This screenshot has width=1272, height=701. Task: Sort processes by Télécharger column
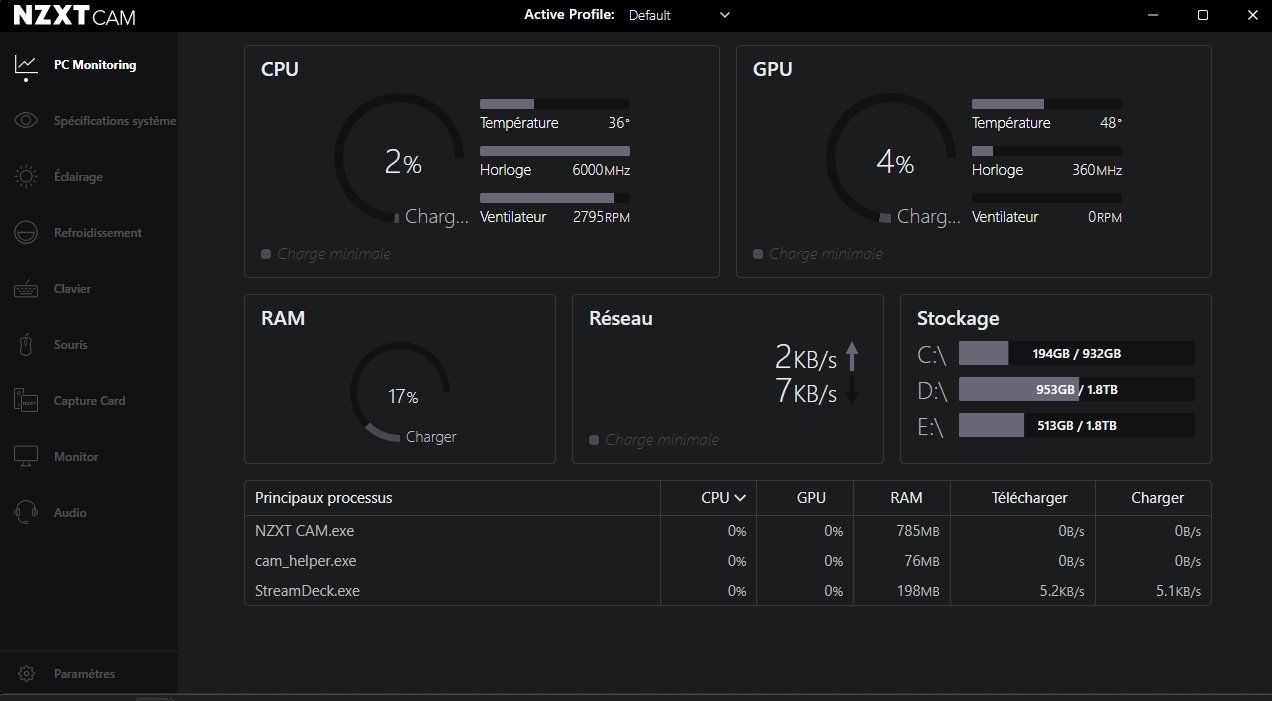pos(1029,498)
